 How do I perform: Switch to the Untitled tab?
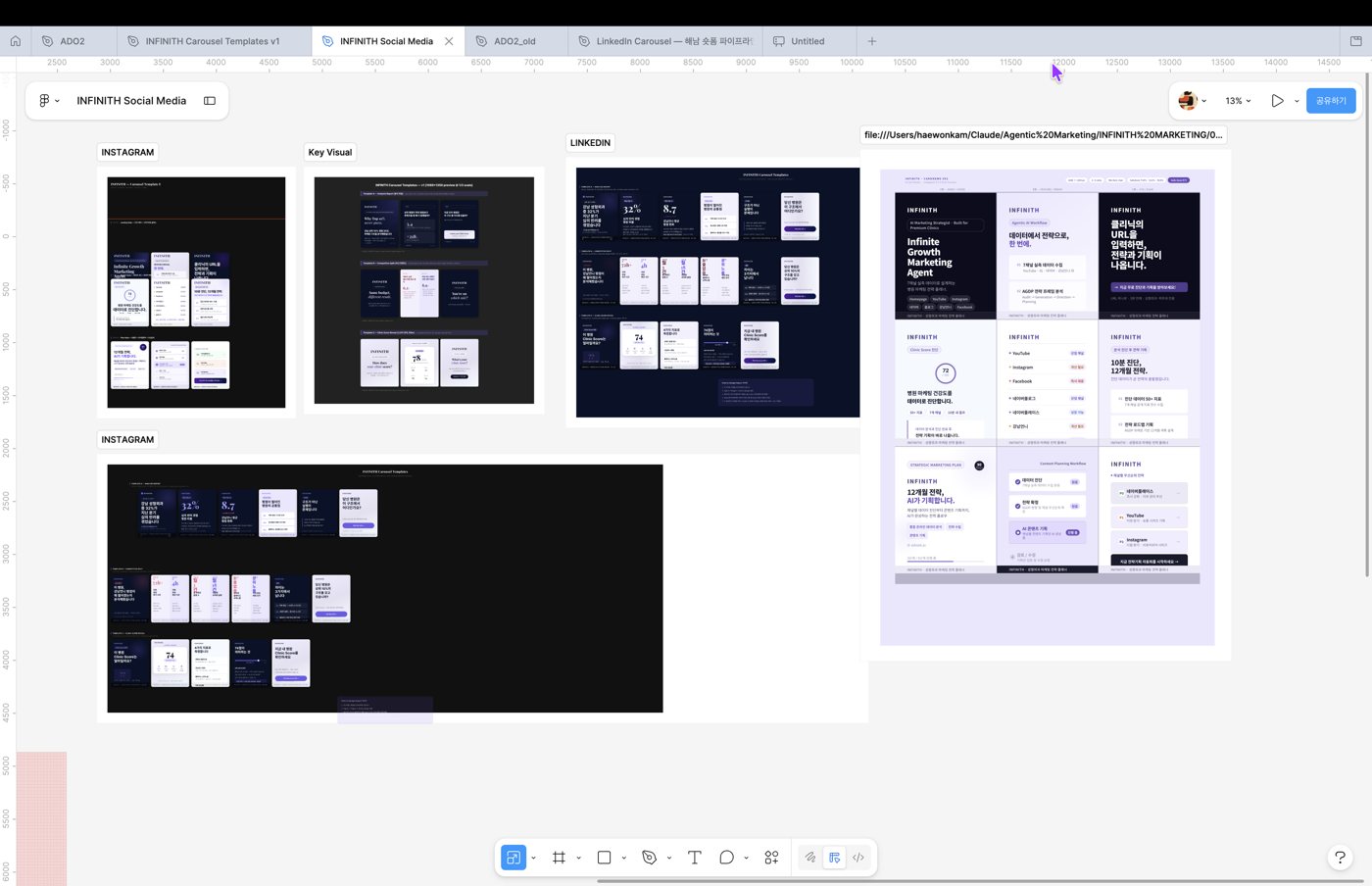click(808, 41)
